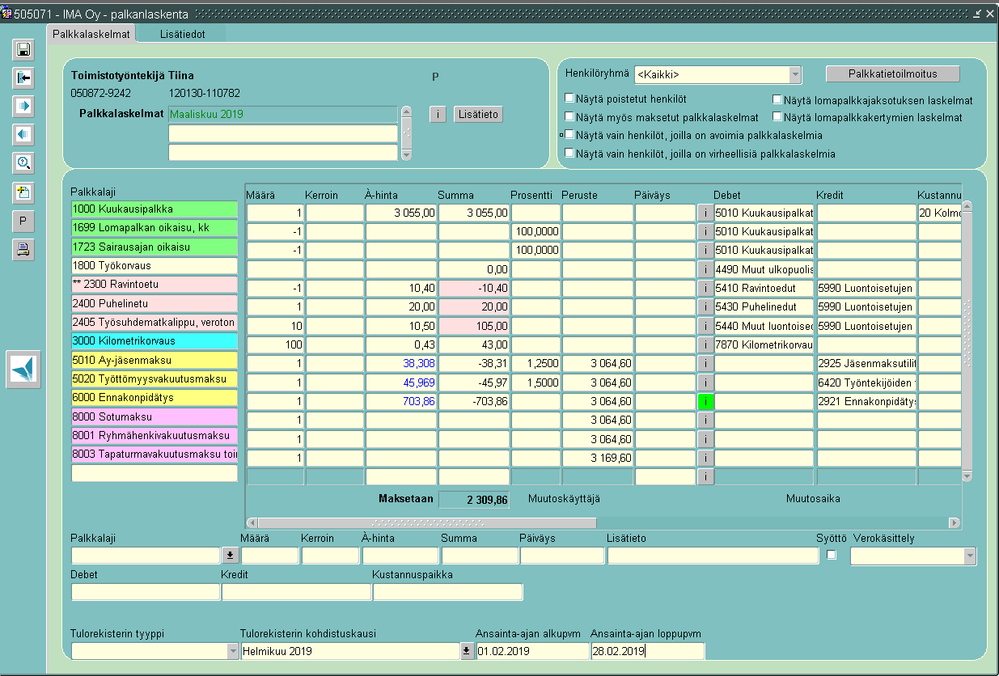Switch to the Palkkalaskelmat tab

point(91,34)
